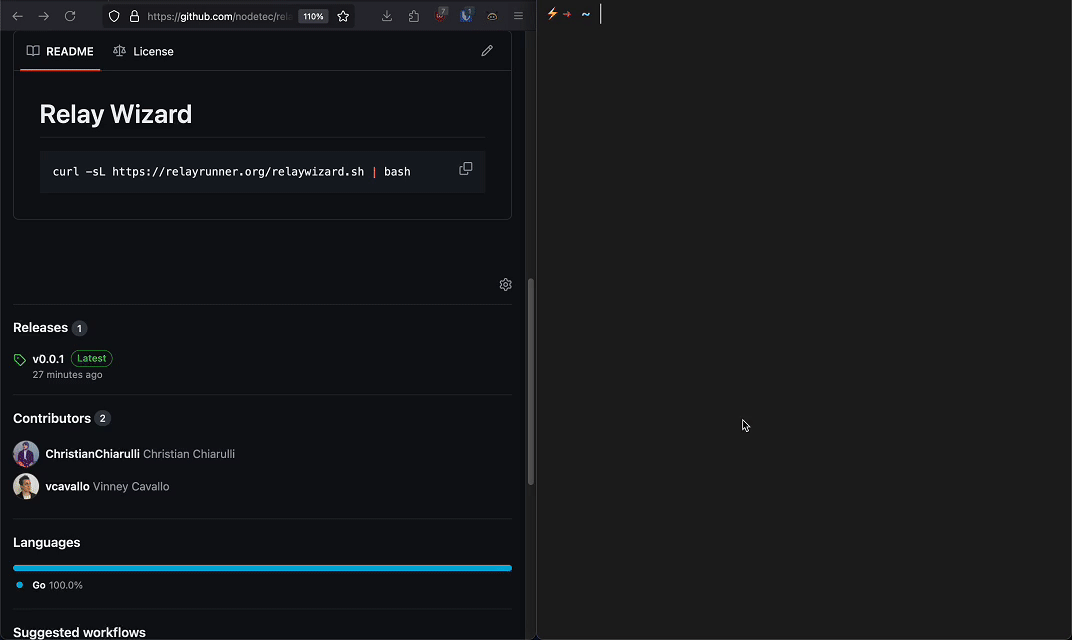The image size is (1072, 640).
Task: Open the browser downloads icon
Action: pos(387,16)
